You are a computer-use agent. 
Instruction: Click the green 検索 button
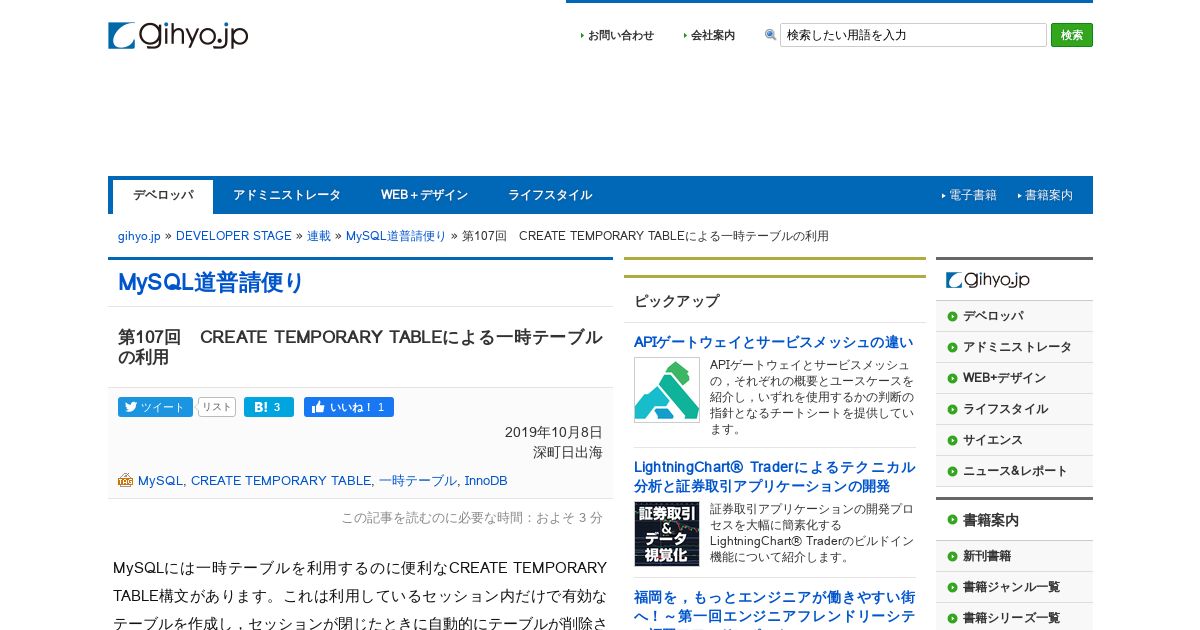(1072, 35)
